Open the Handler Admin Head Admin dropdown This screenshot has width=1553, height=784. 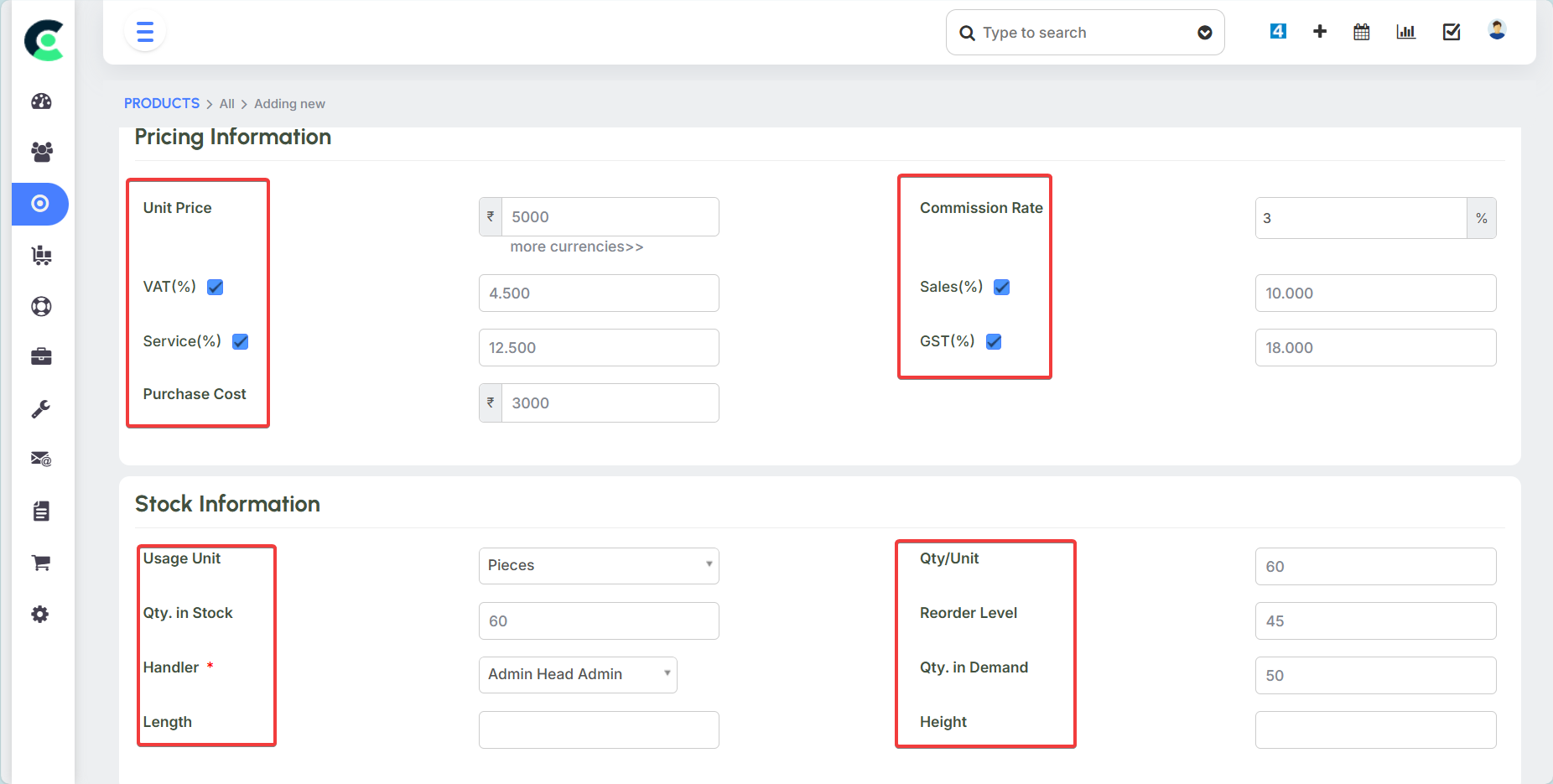point(577,675)
